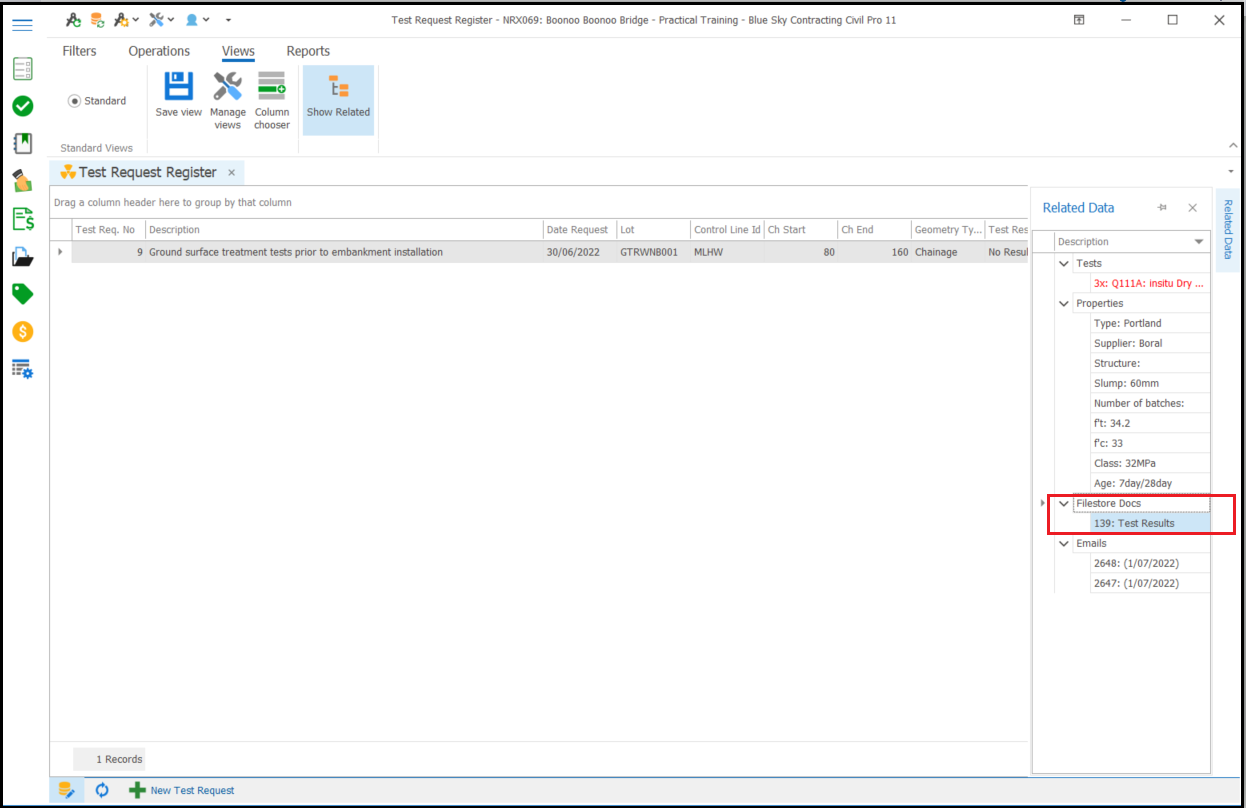Screen dimensions: 1246x808
Task: Click the green tag sidebar icon
Action: [22, 294]
